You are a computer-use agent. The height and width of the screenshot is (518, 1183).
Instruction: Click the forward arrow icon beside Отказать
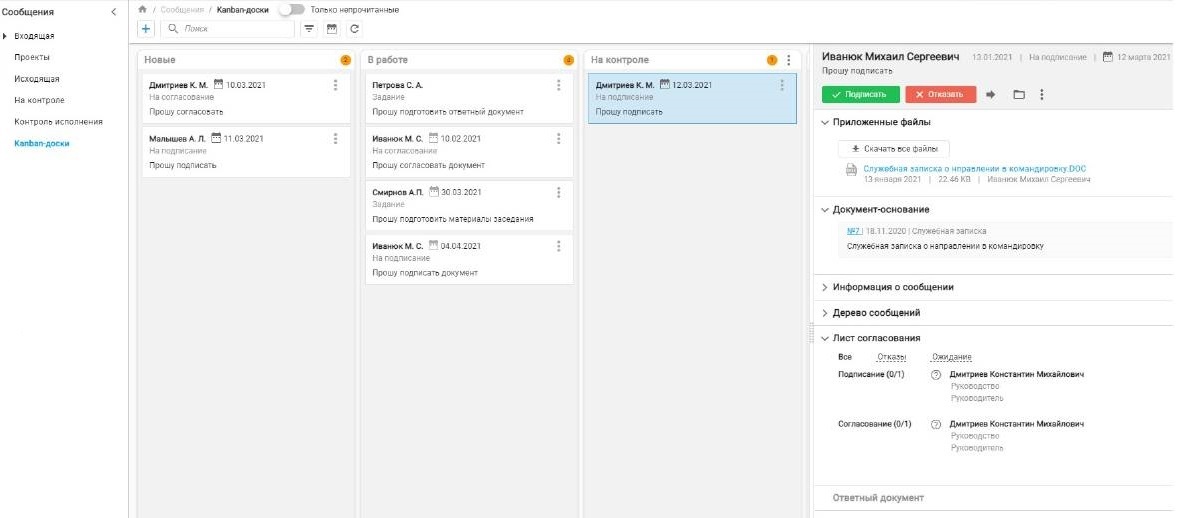991,95
